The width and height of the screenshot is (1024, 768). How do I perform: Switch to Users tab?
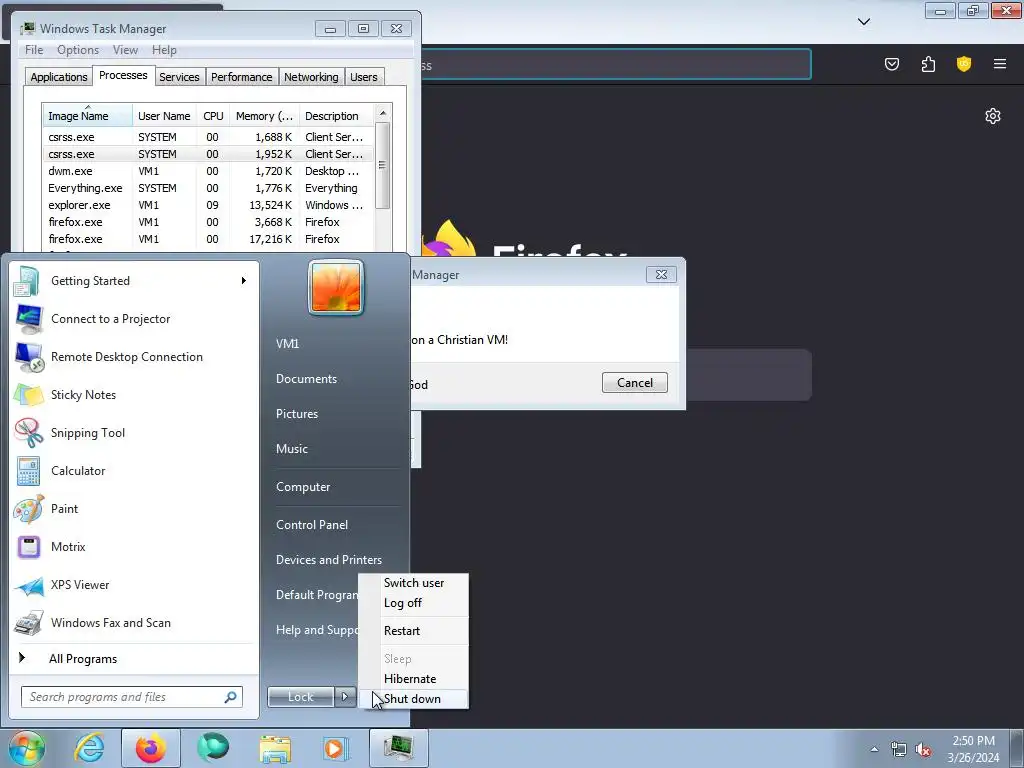click(x=363, y=77)
